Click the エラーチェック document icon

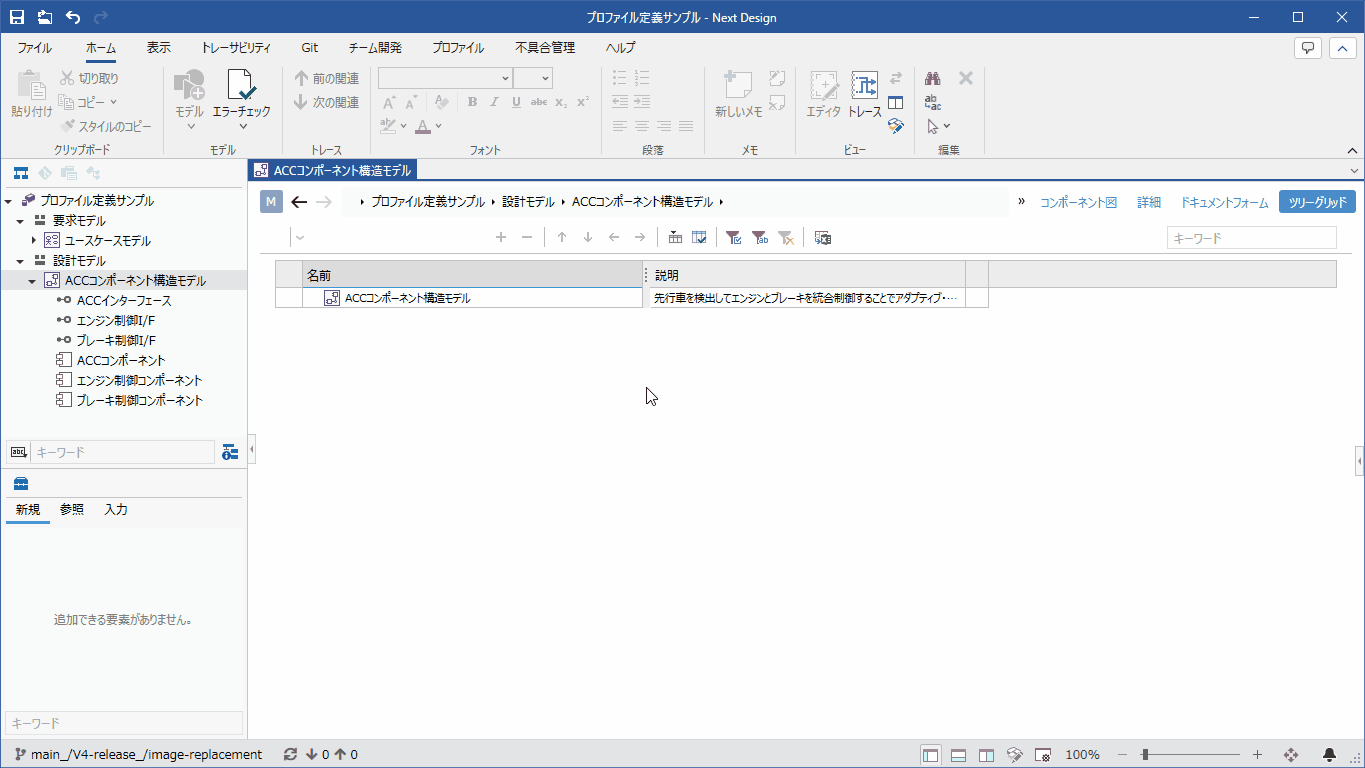click(x=241, y=85)
